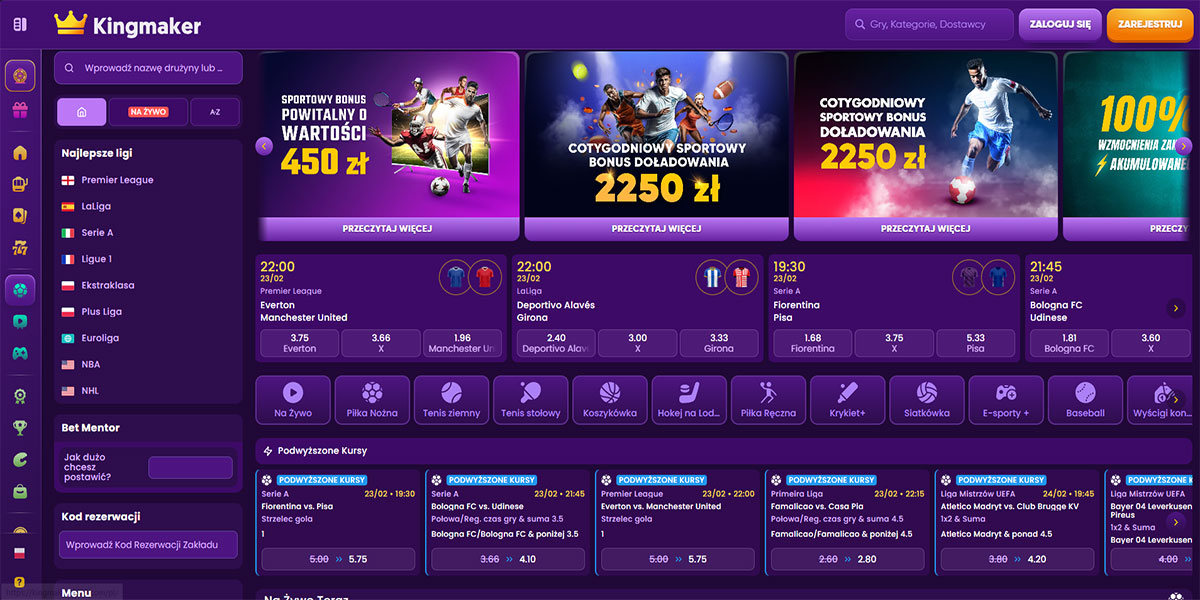
Task: Show the next promo banner with right arrow
Action: pyautogui.click(x=1184, y=146)
